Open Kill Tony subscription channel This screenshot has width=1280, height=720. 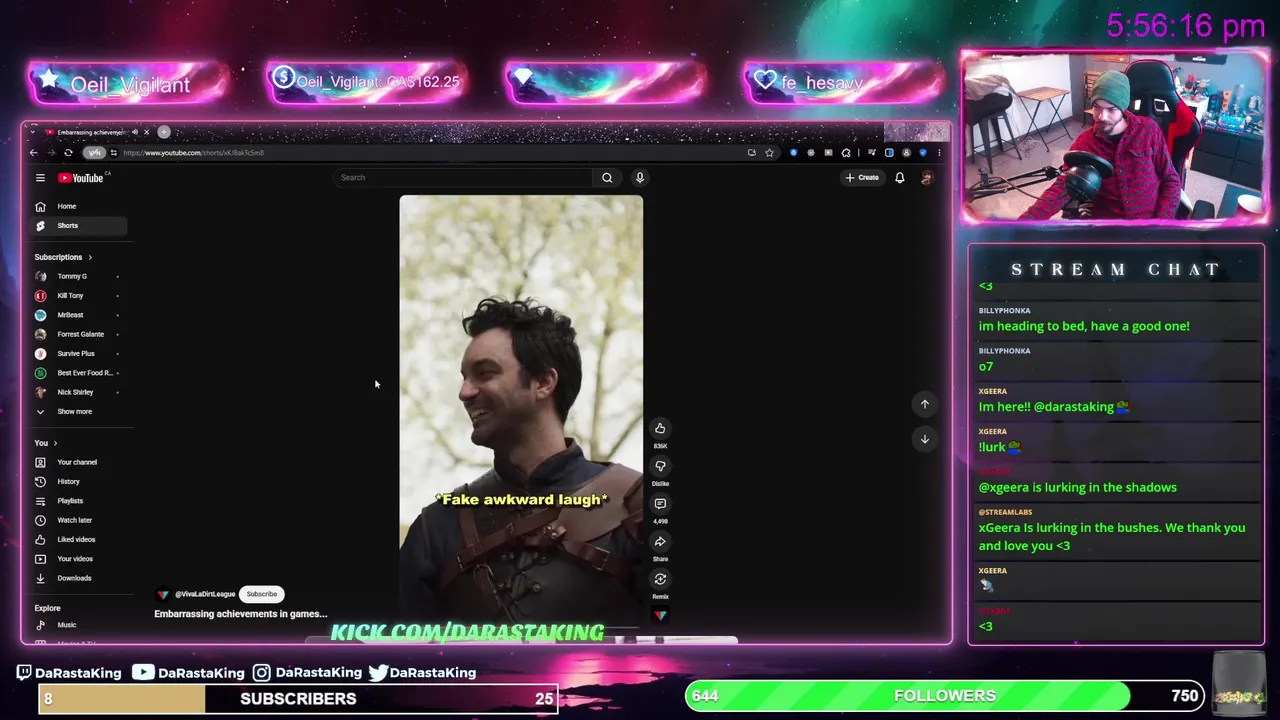[x=78, y=296]
